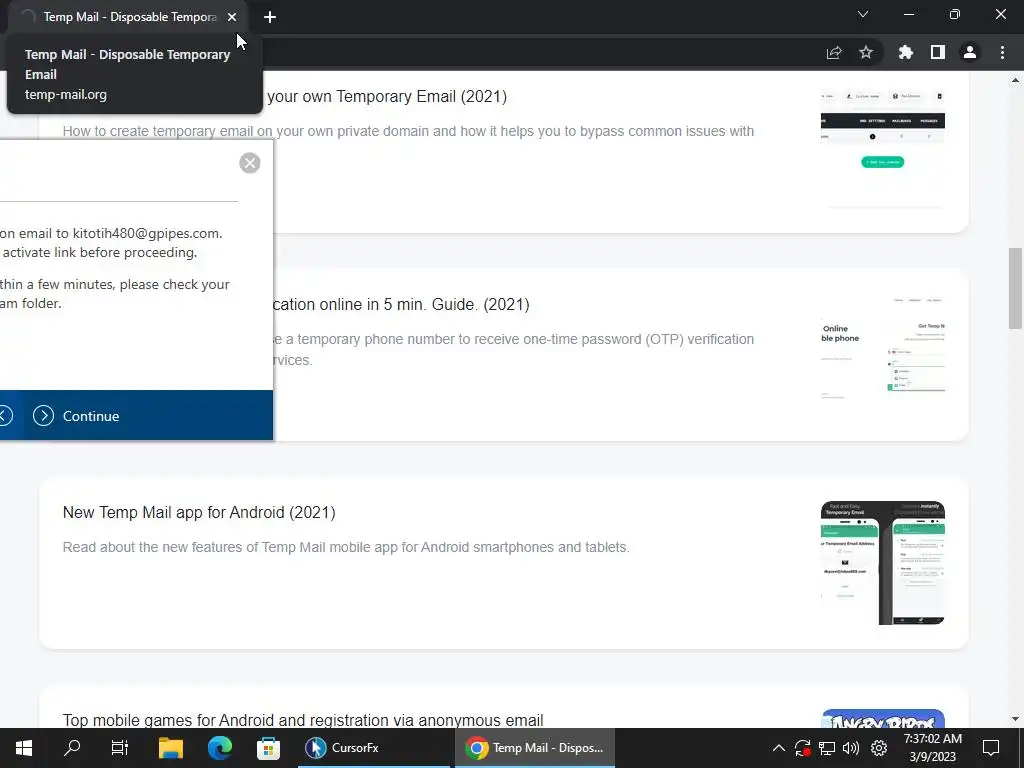
Task: Open Task View on the taskbar
Action: point(120,748)
